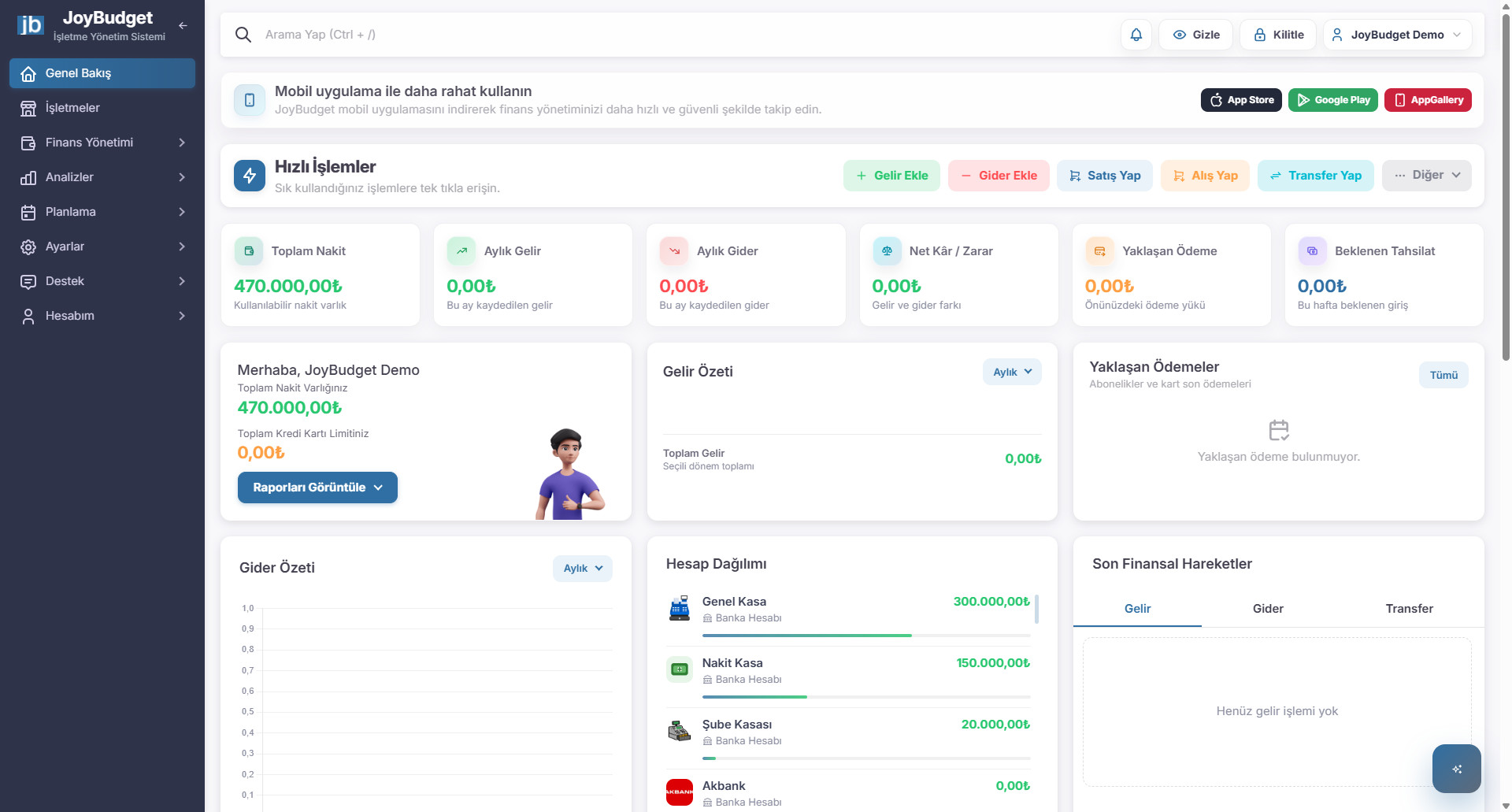Viewport: 1512px width, 812px height.
Task: Open the Diğer quick actions dropdown
Action: click(1426, 176)
